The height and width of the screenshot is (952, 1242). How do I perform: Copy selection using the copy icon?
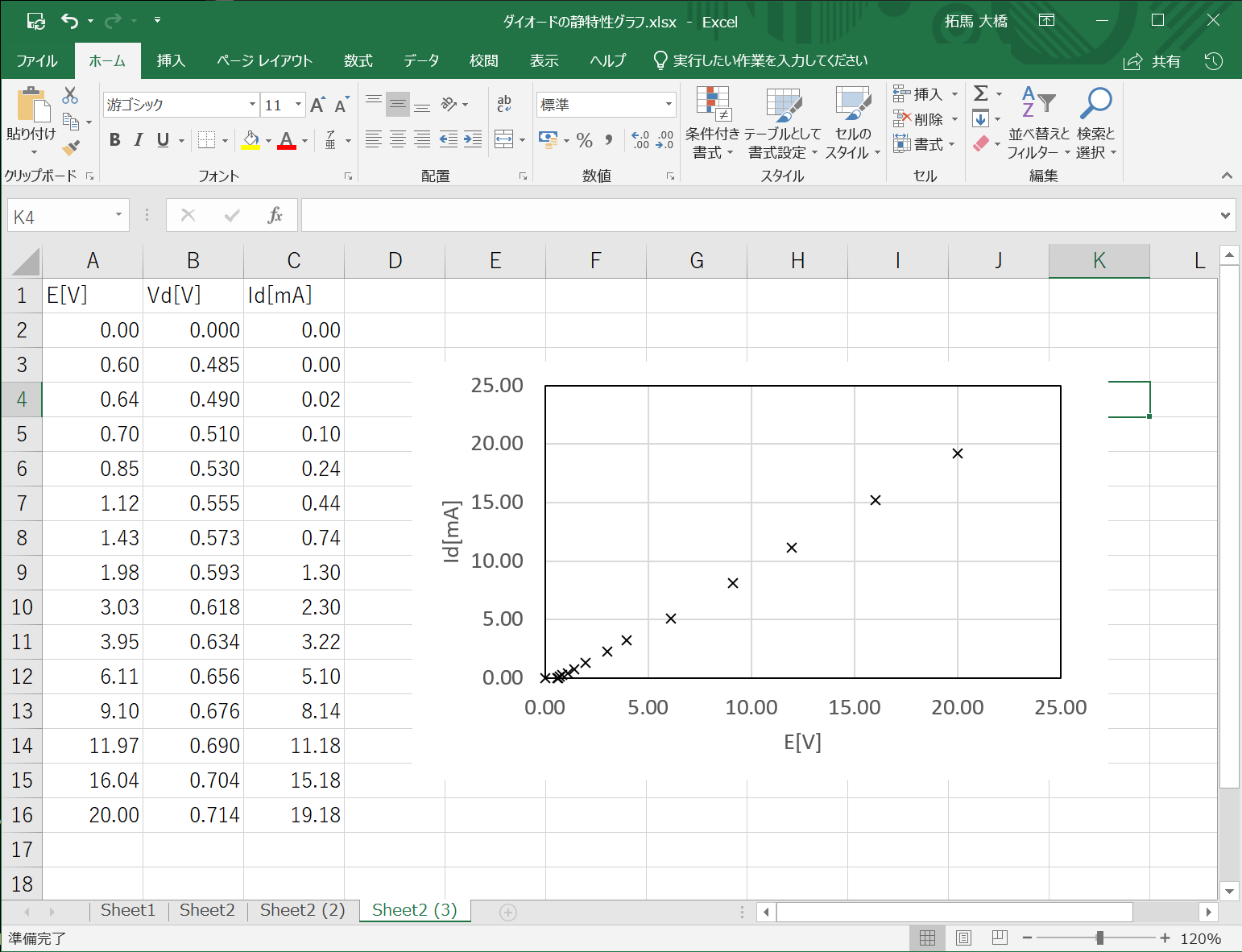tap(71, 122)
